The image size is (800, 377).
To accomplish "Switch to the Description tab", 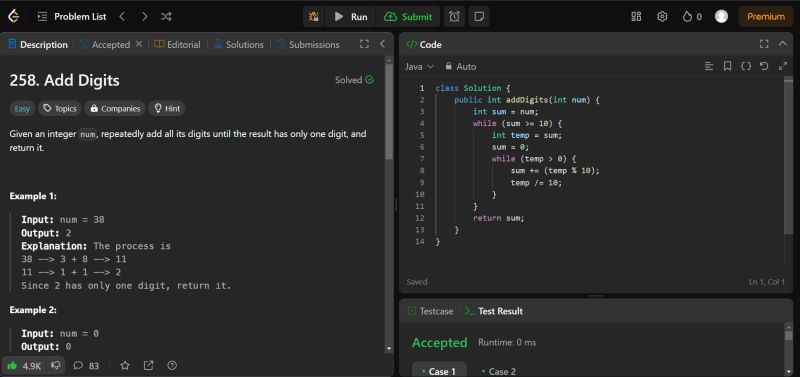I will click(x=38, y=44).
